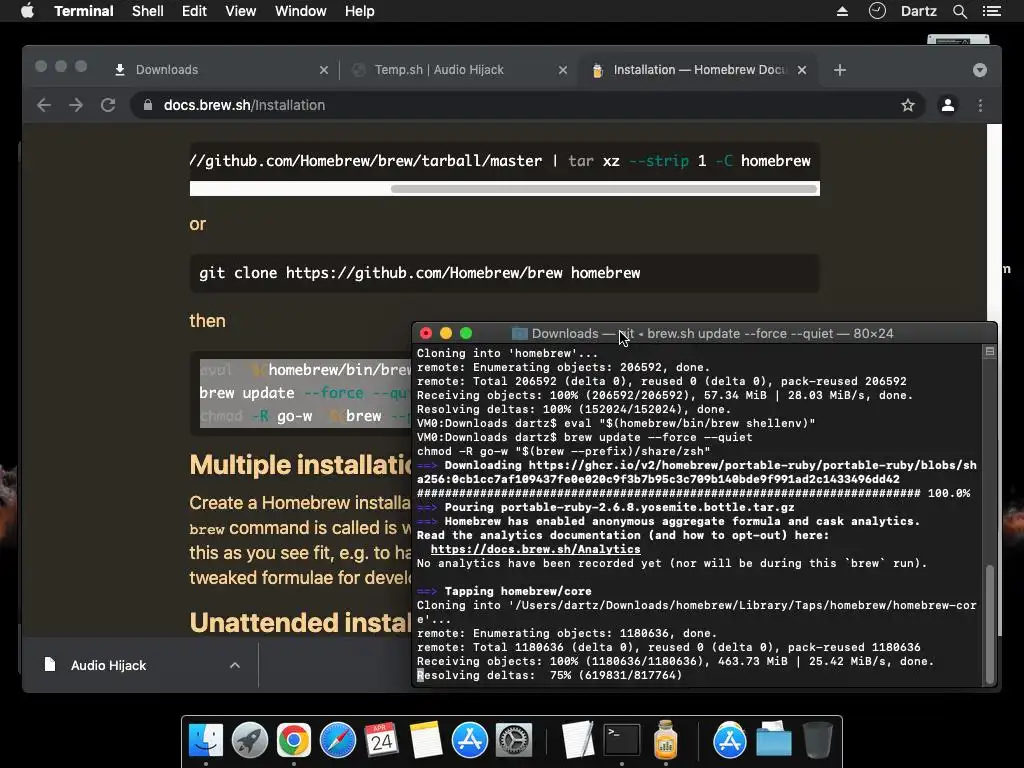Open a new Chrome tab
The height and width of the screenshot is (768, 1024).
[840, 70]
